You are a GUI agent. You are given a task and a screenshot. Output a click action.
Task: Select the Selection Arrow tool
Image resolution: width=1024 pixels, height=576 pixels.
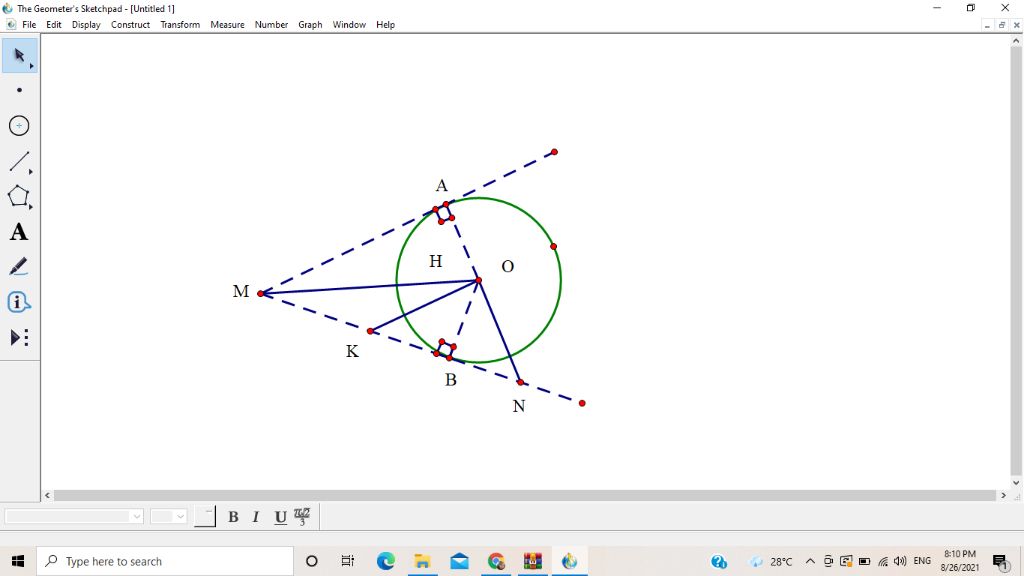[x=20, y=56]
